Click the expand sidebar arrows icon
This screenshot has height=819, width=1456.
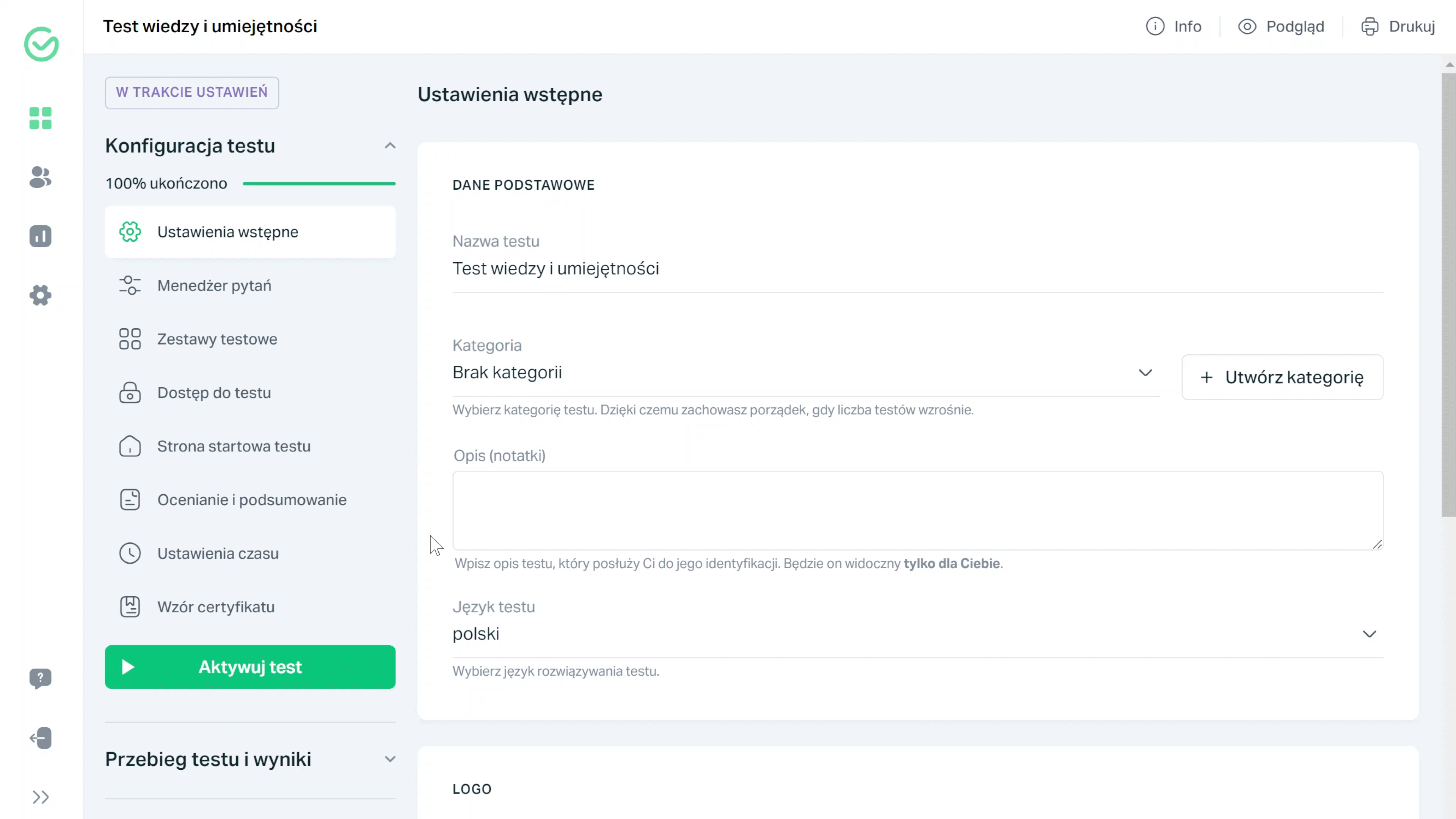[x=40, y=797]
